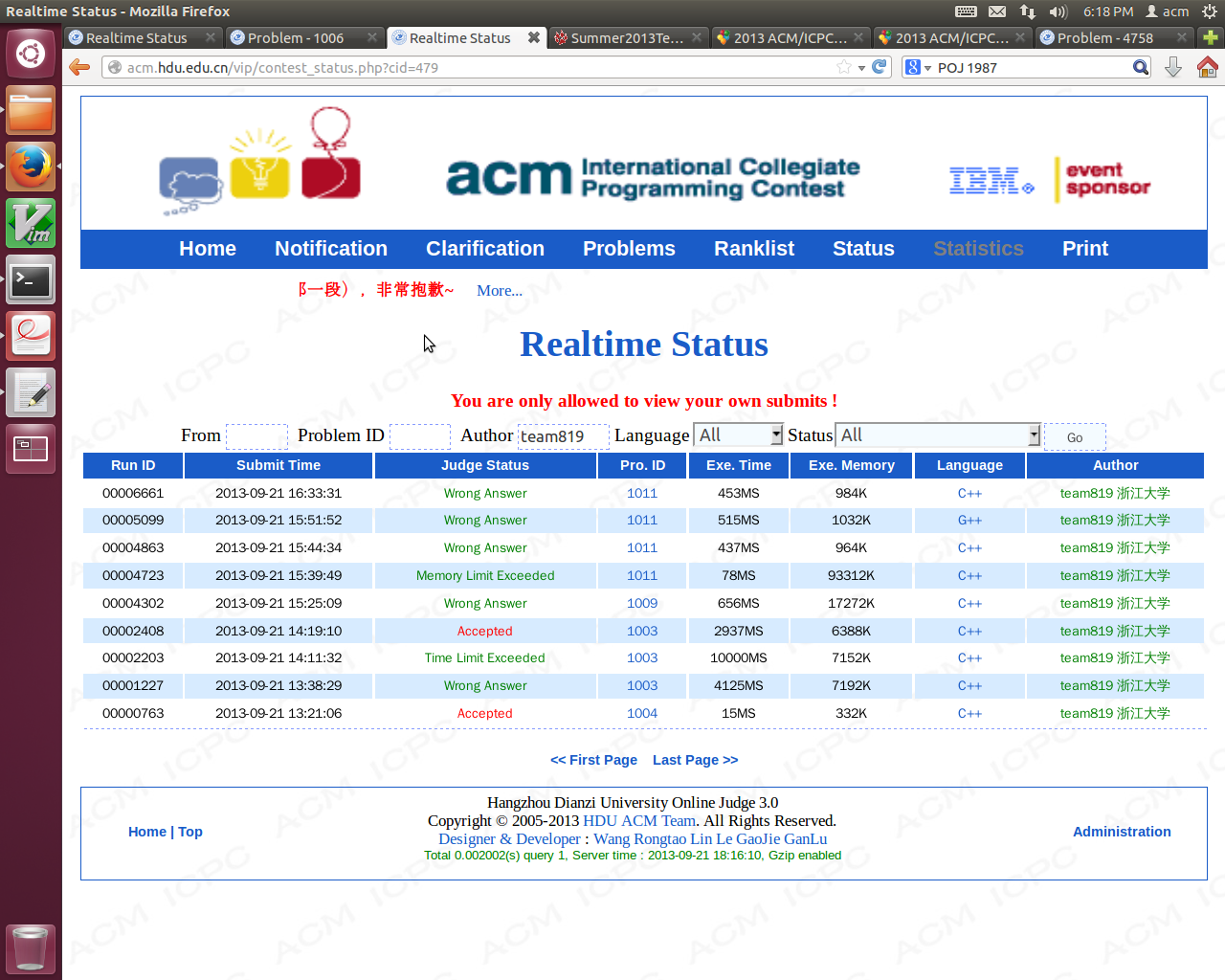Viewport: 1225px width, 980px height.
Task: Switch to the Problem - 1006 tab
Action: [x=295, y=37]
